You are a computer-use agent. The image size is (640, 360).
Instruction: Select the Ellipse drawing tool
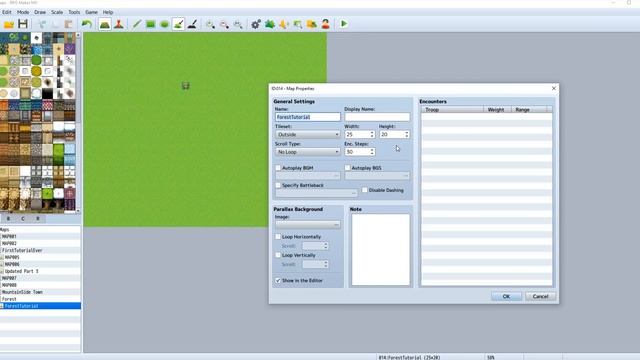(164, 24)
